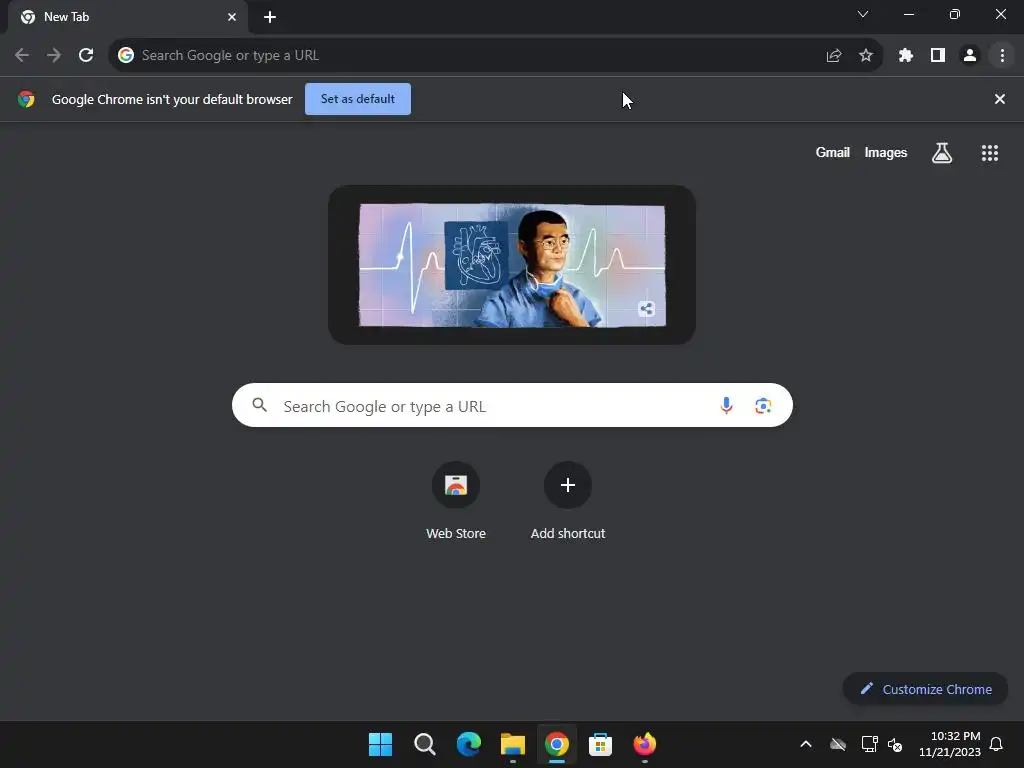Open notifications bell icon
The height and width of the screenshot is (768, 1024).
point(996,744)
